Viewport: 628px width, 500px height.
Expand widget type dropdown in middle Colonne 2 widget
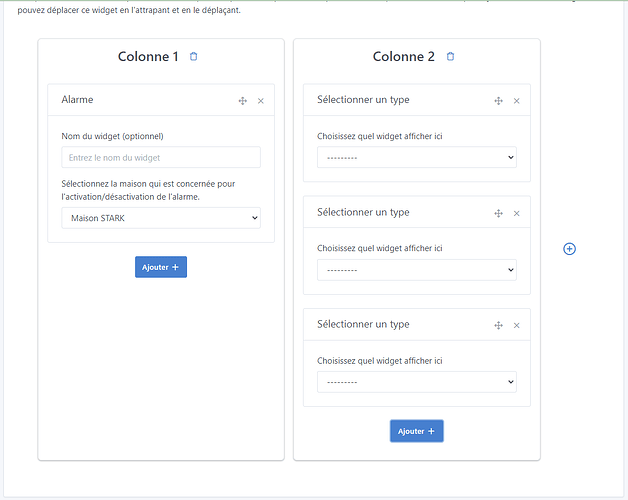416,270
